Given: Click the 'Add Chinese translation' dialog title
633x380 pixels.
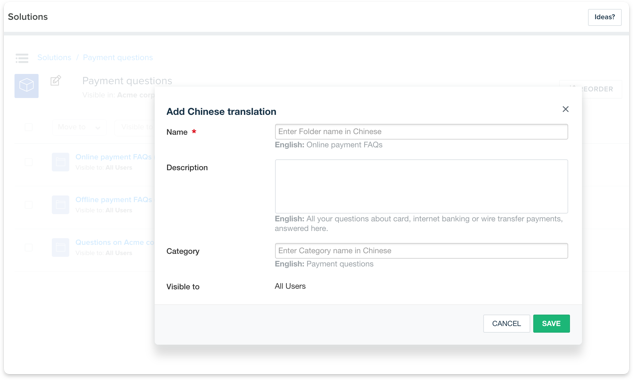Looking at the screenshot, I should [x=221, y=111].
